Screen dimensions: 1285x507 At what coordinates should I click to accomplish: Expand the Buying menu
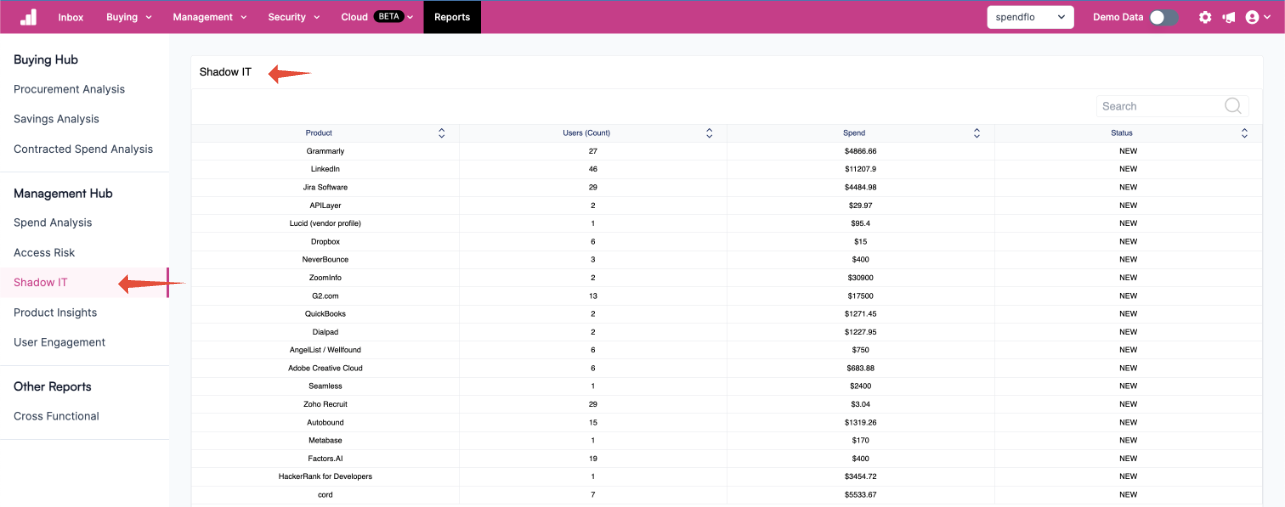[129, 17]
